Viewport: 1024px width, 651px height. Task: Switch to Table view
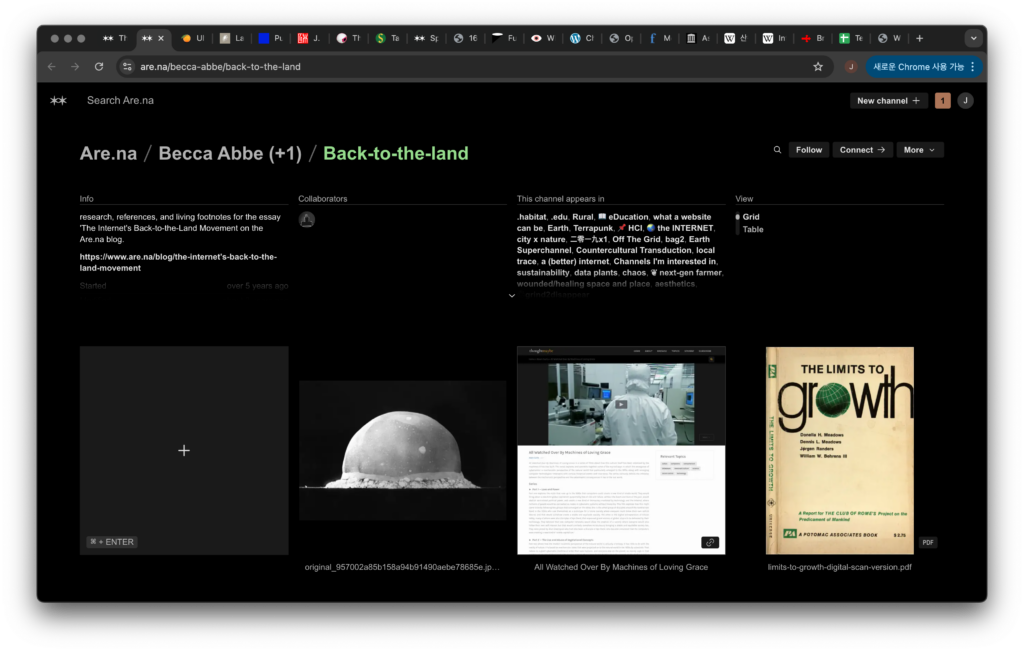coord(752,229)
